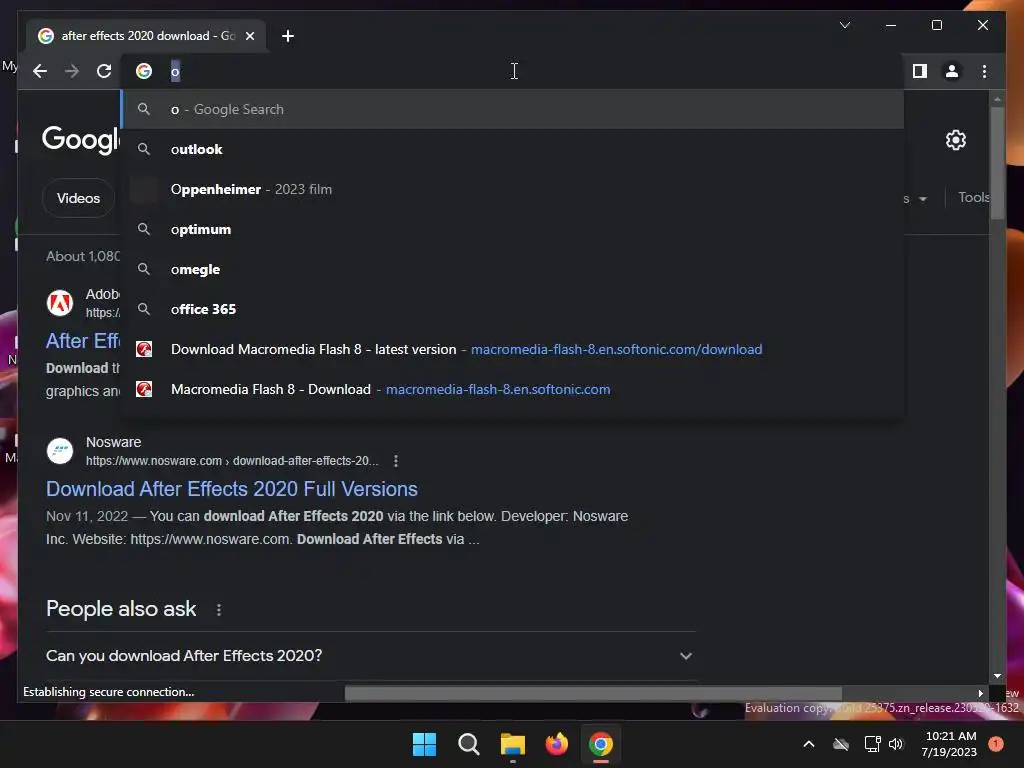Click the scroll right arrow on horizontal scrollbar
The height and width of the screenshot is (768, 1024).
click(980, 694)
